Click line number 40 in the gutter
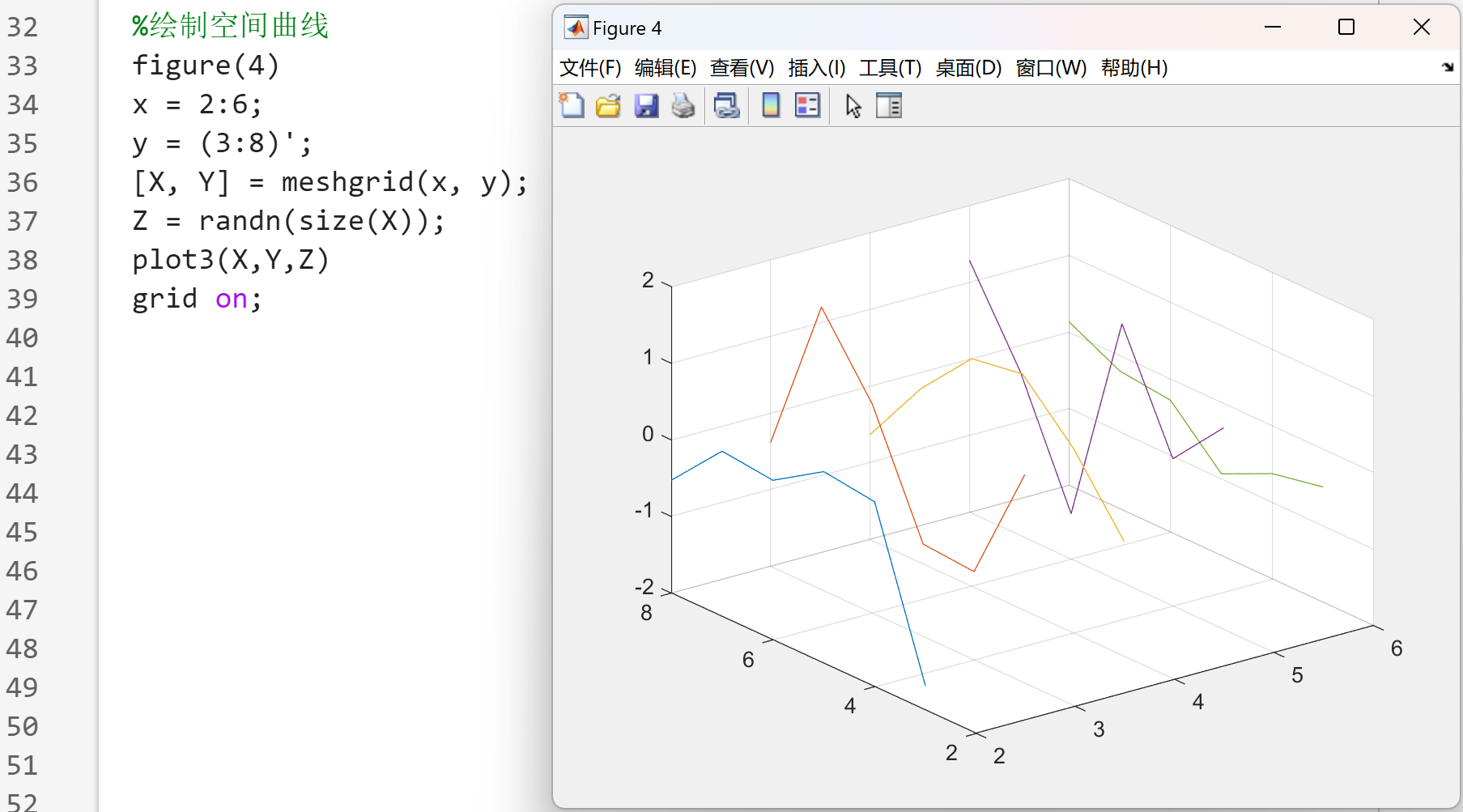1463x812 pixels. [23, 338]
